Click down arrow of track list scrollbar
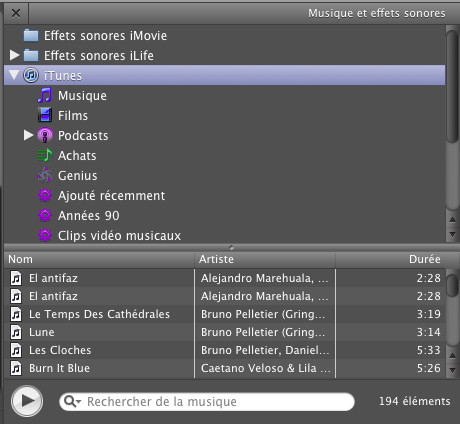Image resolution: width=460 pixels, height=424 pixels. tap(452, 370)
